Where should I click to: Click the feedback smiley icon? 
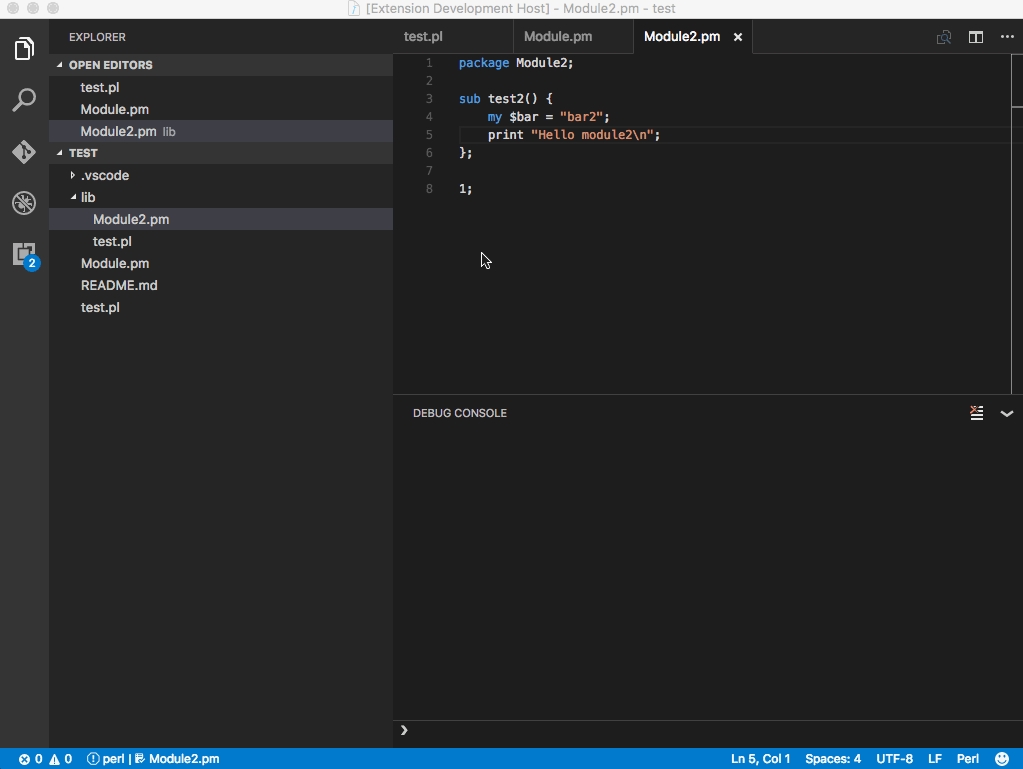(1002, 759)
